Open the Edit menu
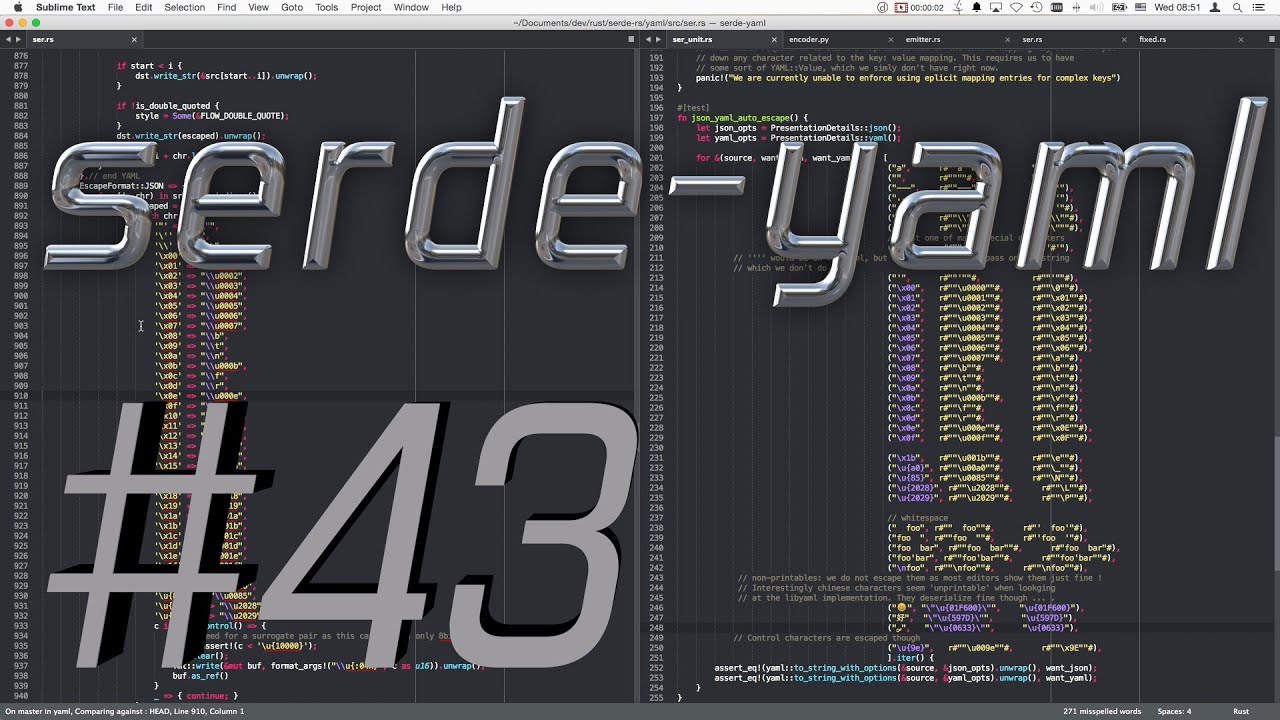 tap(144, 7)
